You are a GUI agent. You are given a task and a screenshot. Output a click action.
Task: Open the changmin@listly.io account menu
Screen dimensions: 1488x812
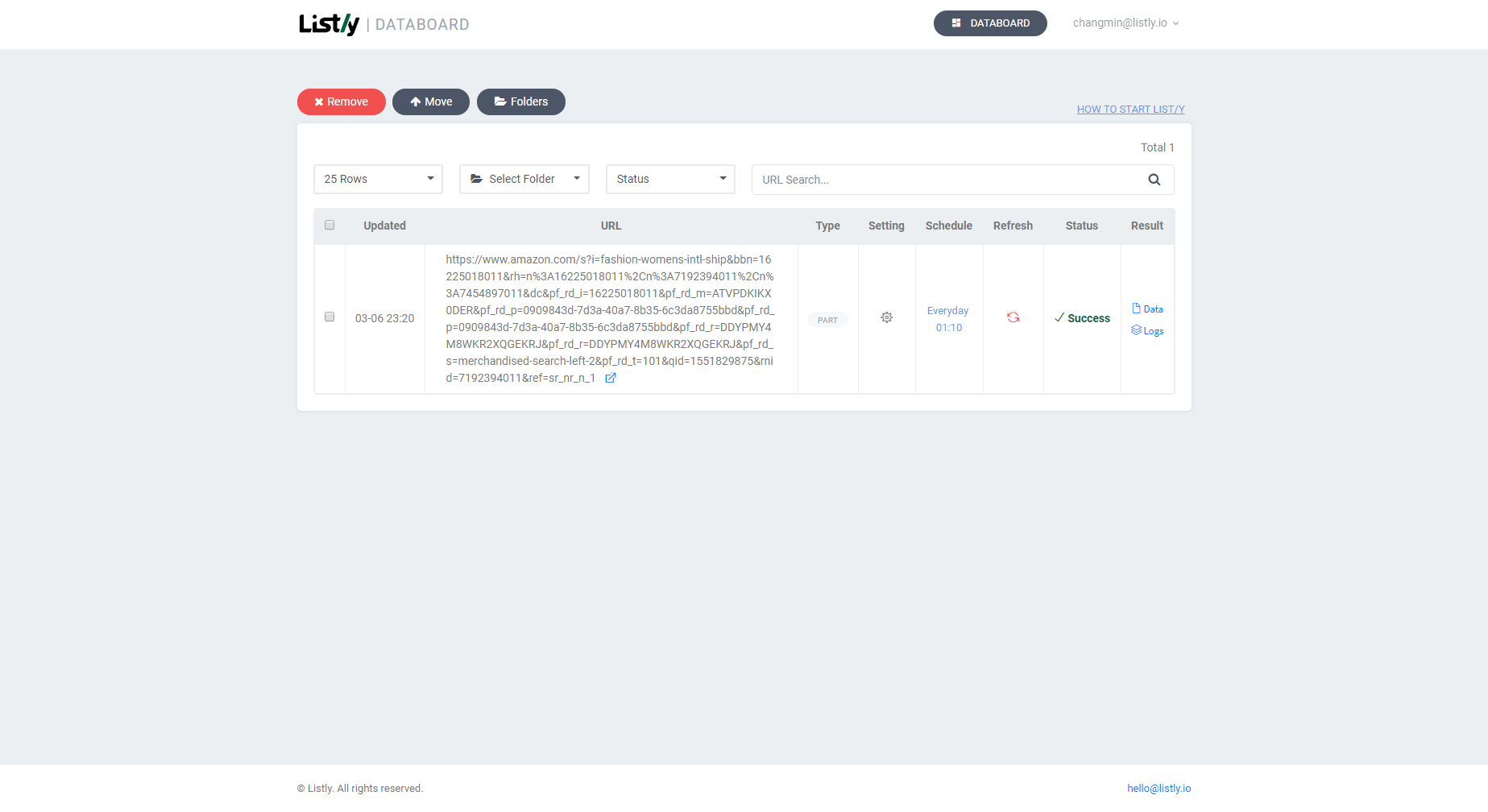pyautogui.click(x=1125, y=23)
